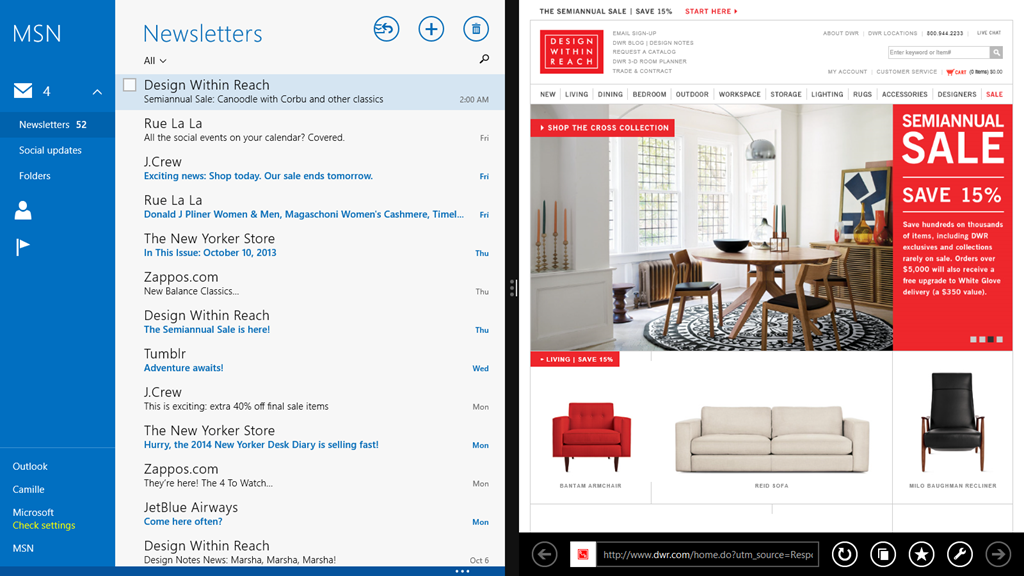This screenshot has height=576, width=1024.
Task: Click Shop the Cross Collection banner
Action: click(x=603, y=128)
